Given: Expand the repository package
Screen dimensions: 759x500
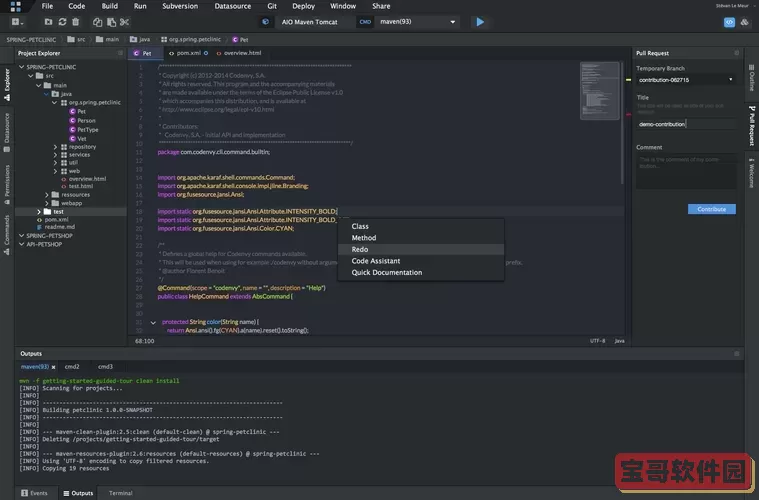Looking at the screenshot, I should 55,147.
